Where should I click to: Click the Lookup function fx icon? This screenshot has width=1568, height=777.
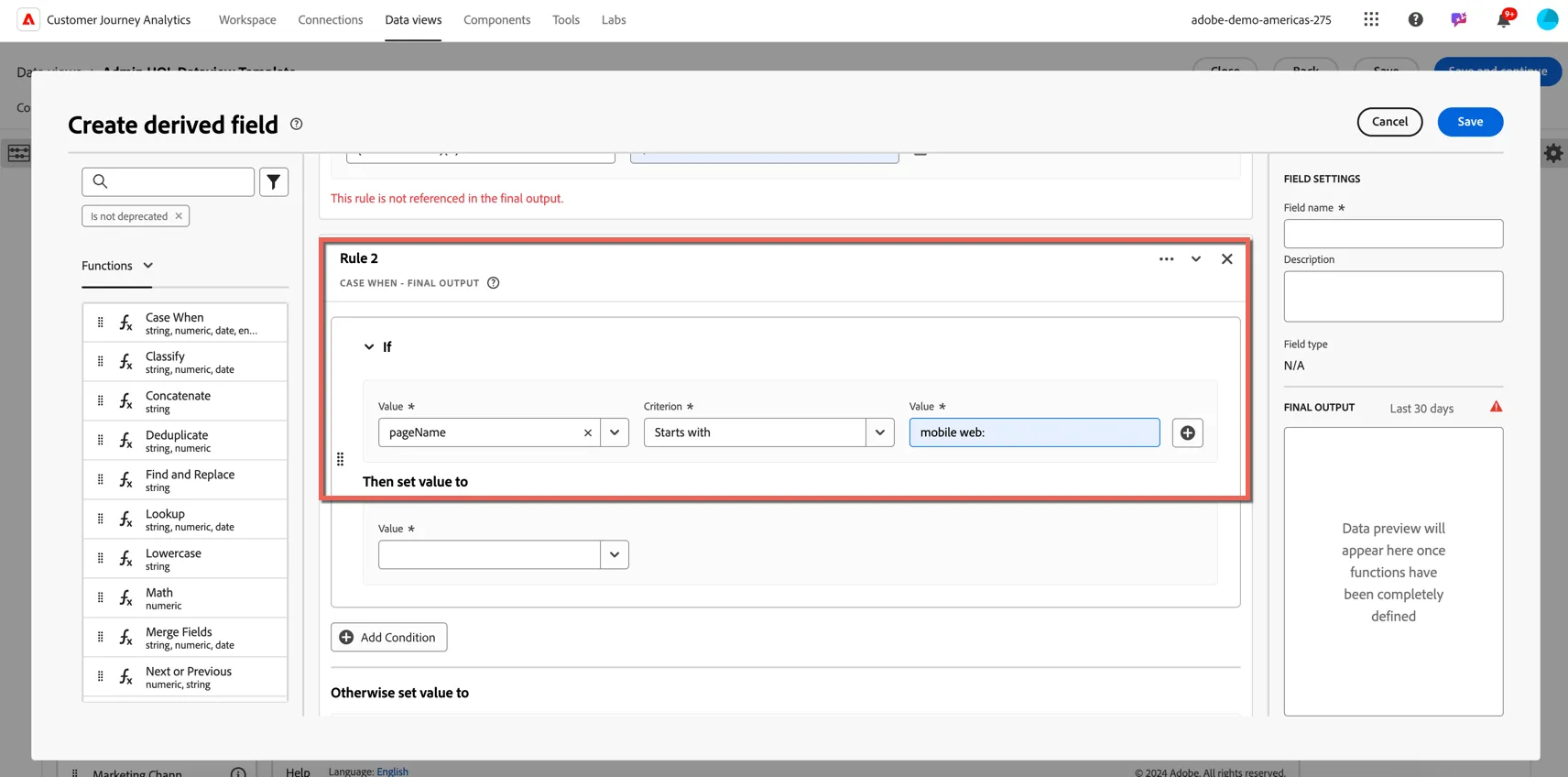[x=126, y=520]
